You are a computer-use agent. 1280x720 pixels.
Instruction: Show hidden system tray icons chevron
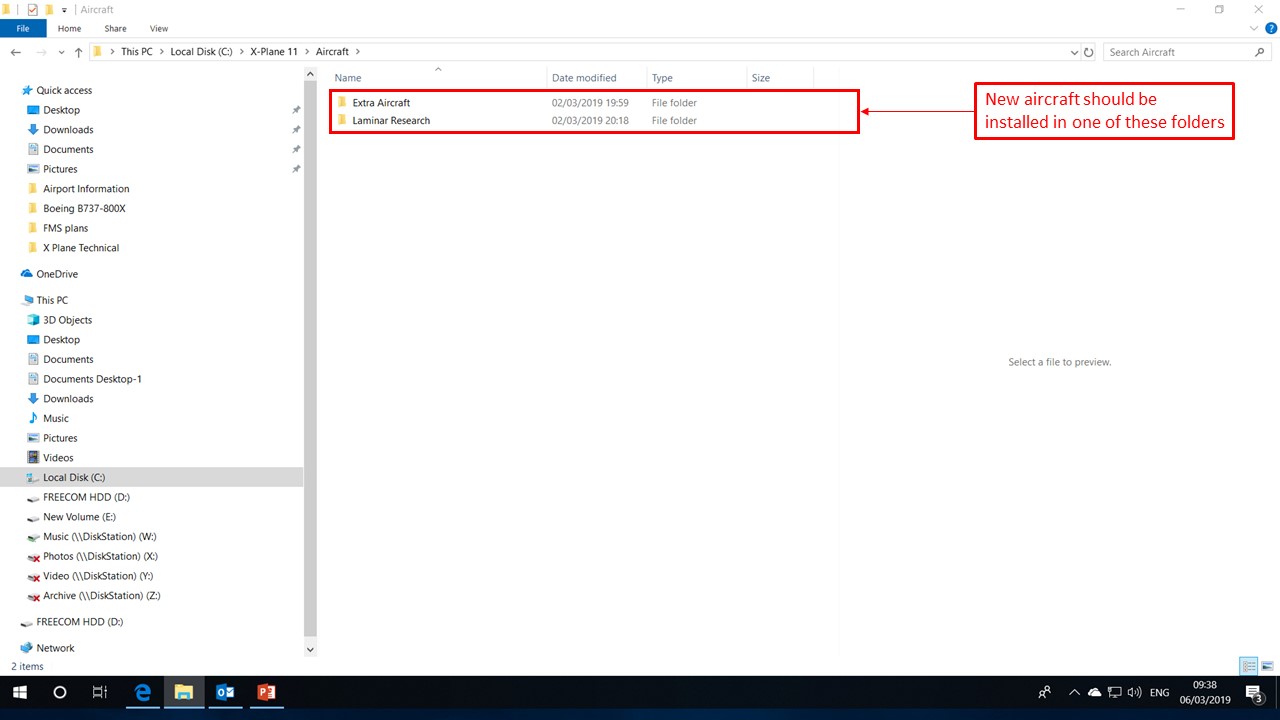tap(1074, 692)
